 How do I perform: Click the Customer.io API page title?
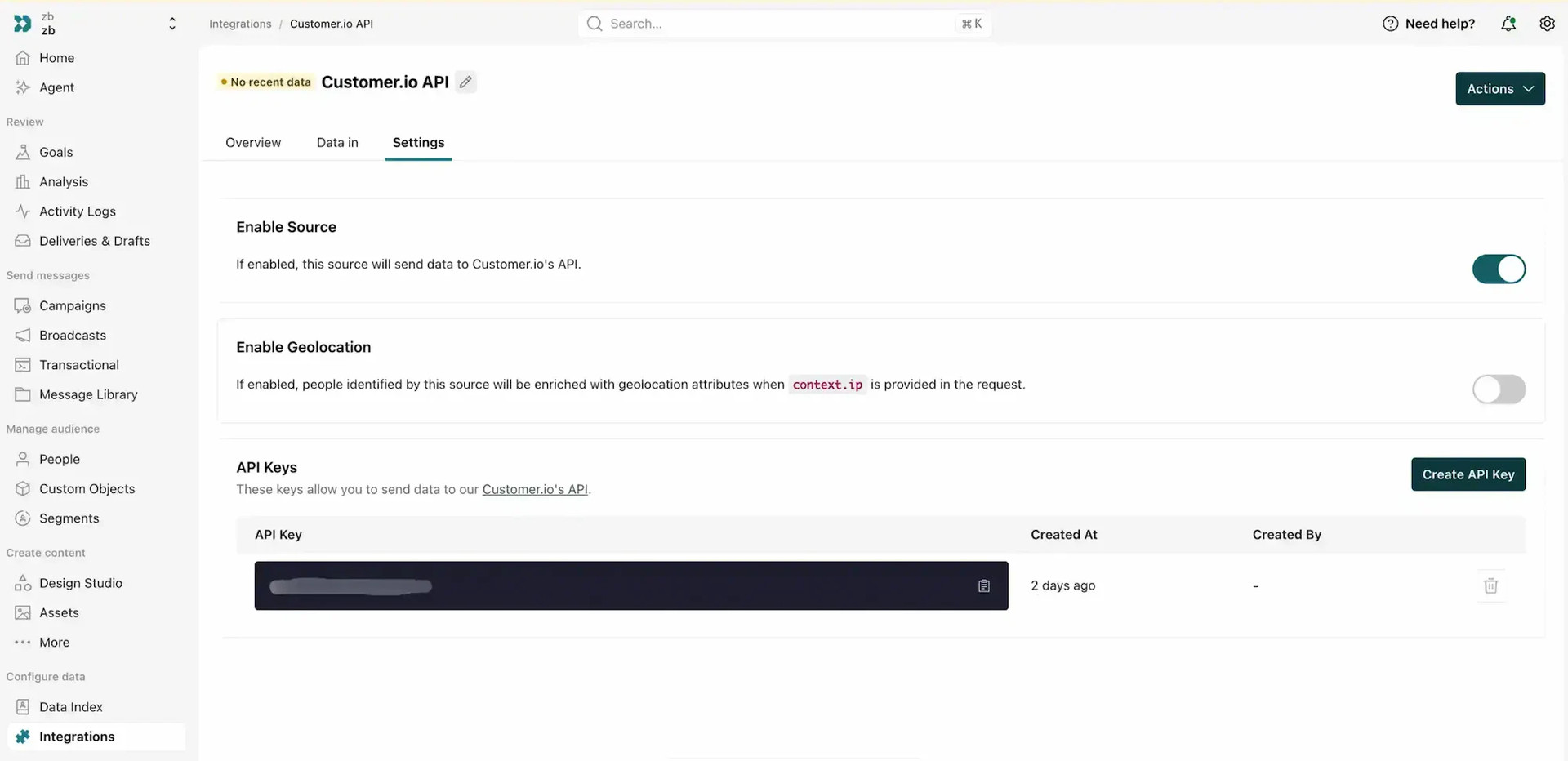coord(385,82)
